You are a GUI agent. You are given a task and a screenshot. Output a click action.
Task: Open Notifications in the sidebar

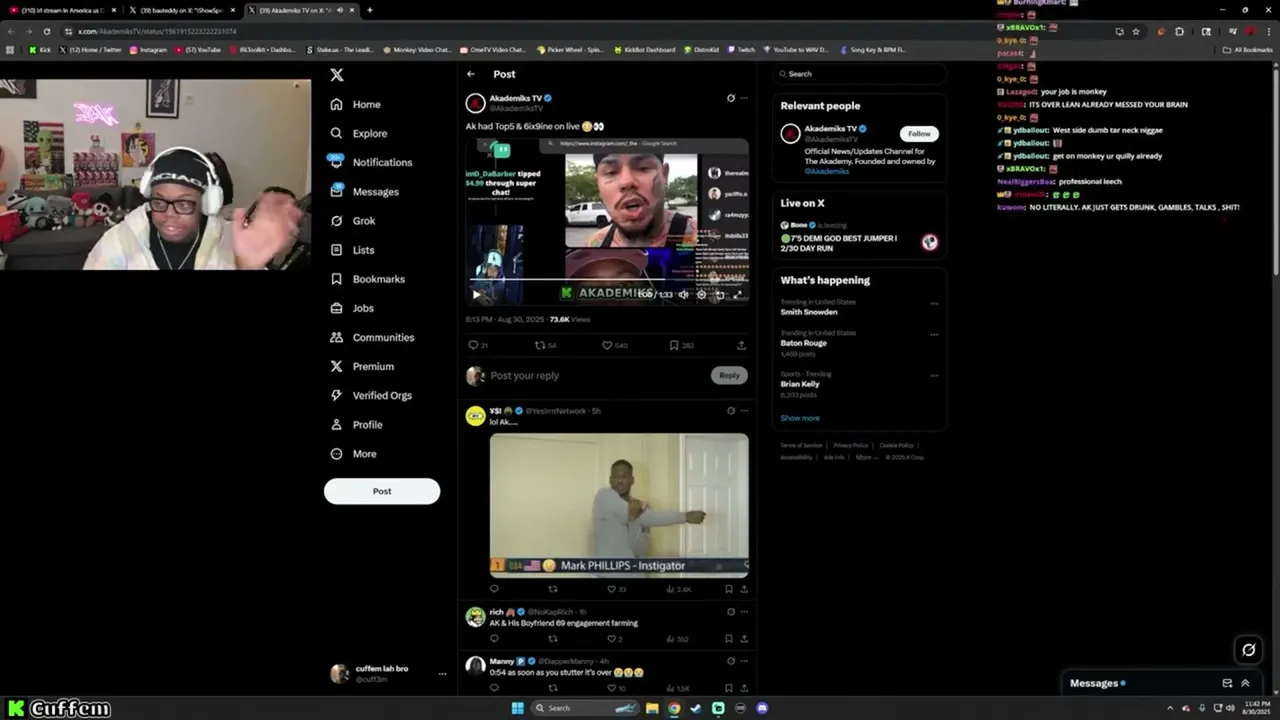point(371,162)
